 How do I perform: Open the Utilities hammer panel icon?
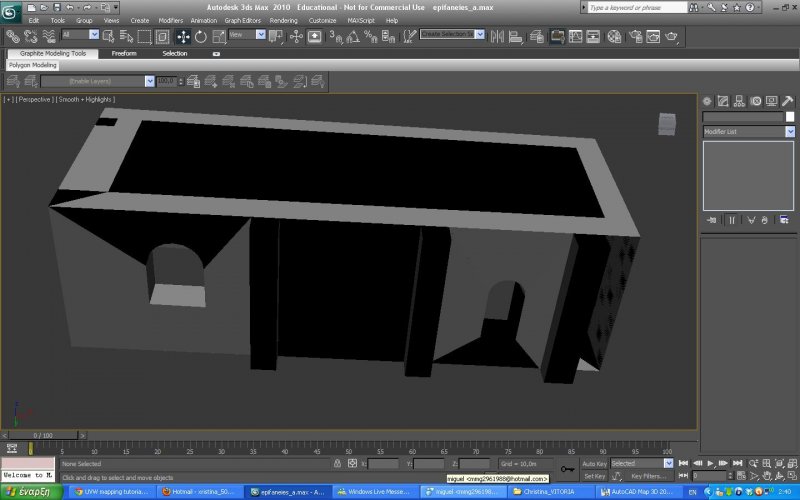coord(789,101)
